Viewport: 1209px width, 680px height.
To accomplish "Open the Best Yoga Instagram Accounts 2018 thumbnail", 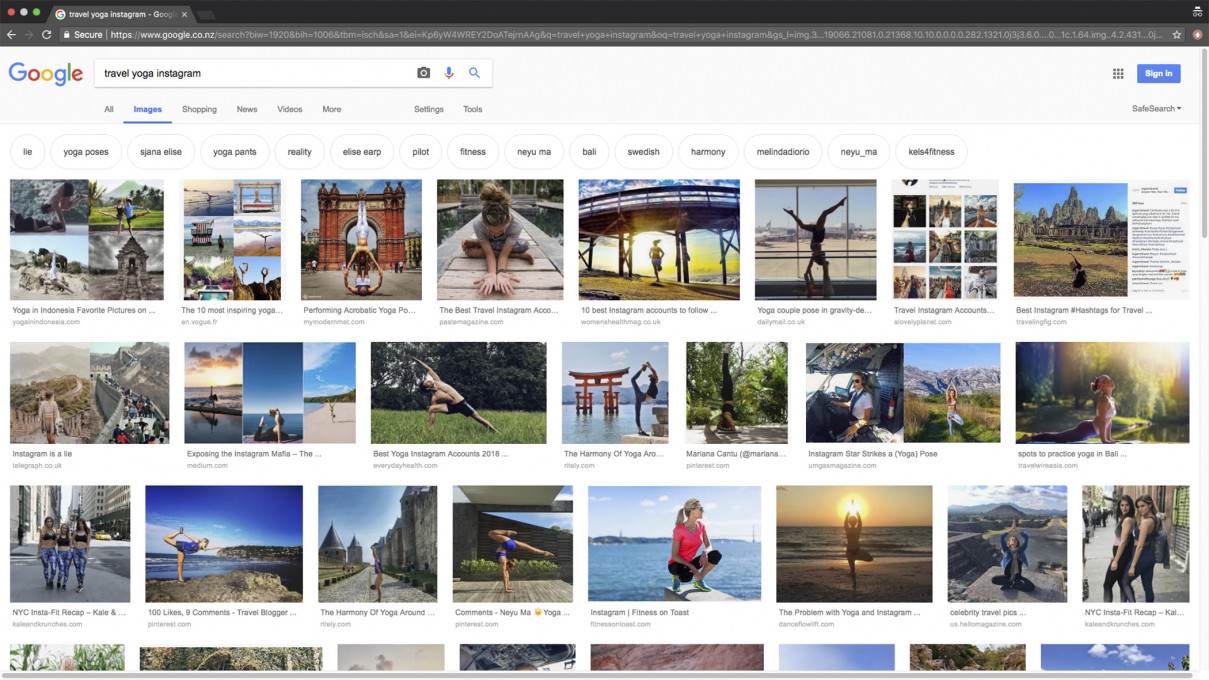I will coord(458,393).
